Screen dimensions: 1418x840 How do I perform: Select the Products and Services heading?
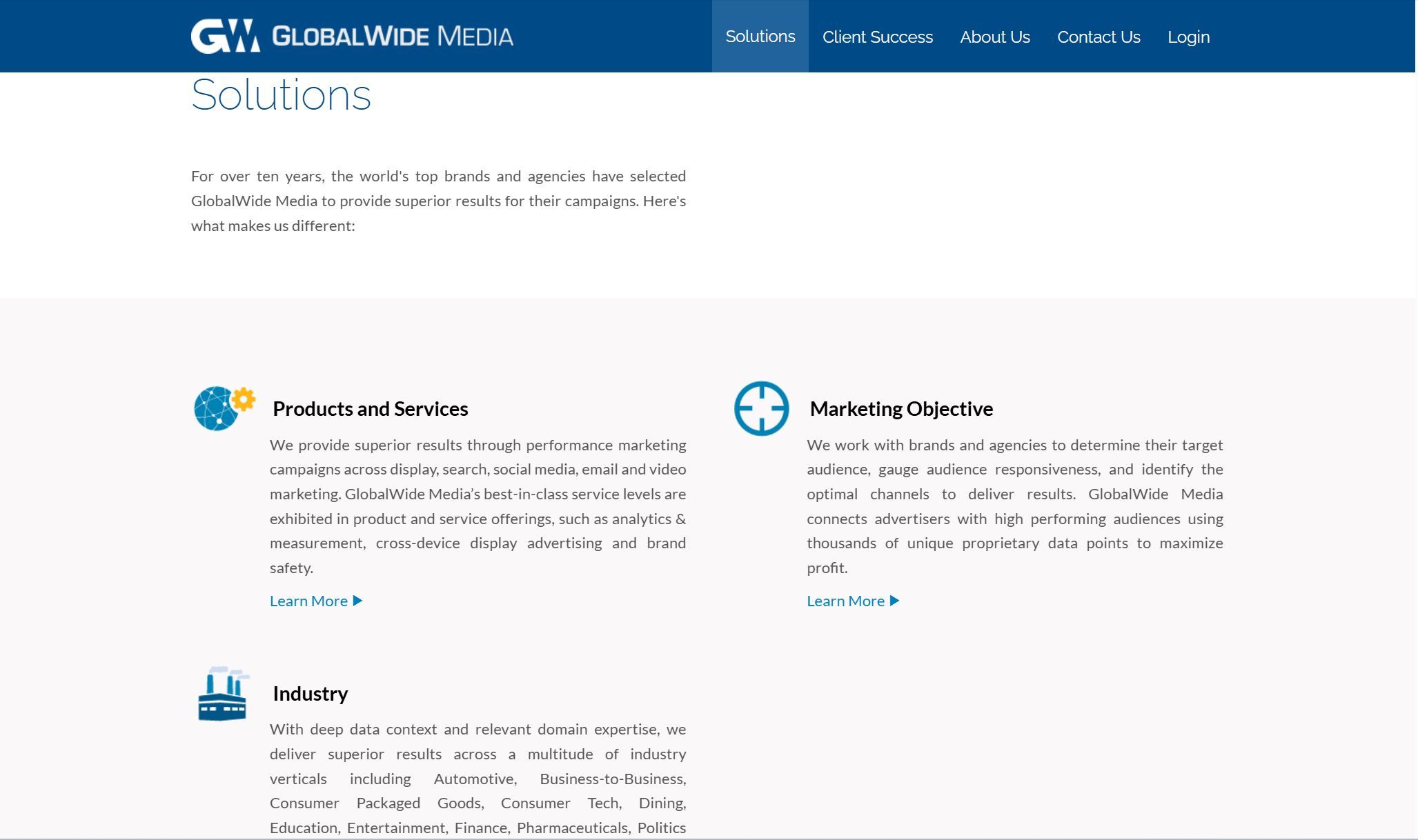tap(370, 409)
